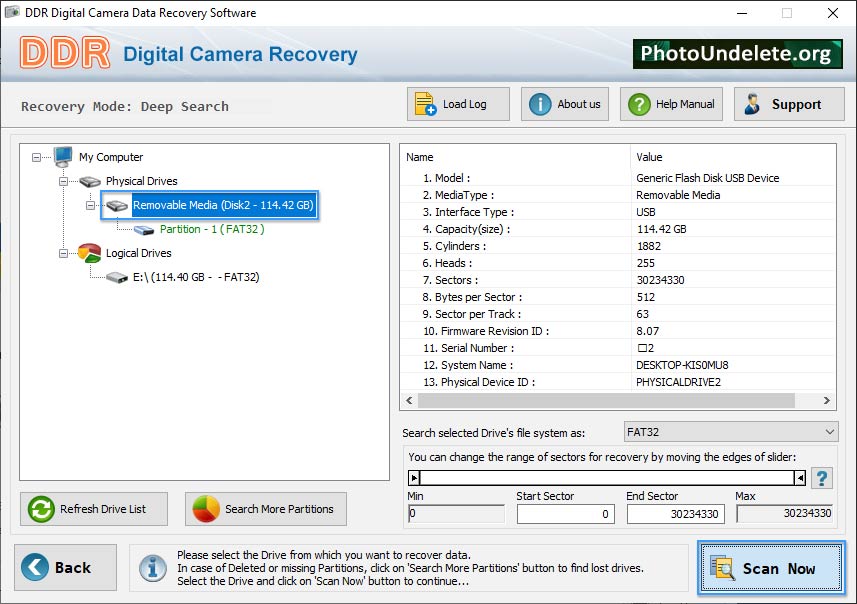Click the DDR logo
Screen dimensions: 857x604
(65, 52)
